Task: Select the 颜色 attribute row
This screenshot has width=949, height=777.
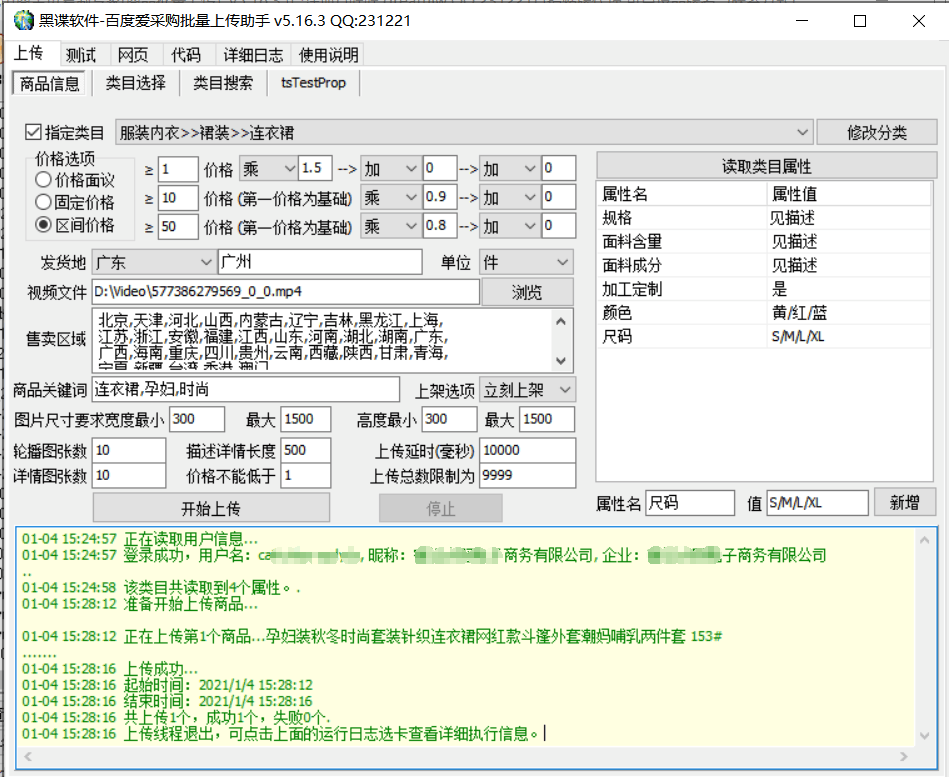Action: [x=764, y=313]
